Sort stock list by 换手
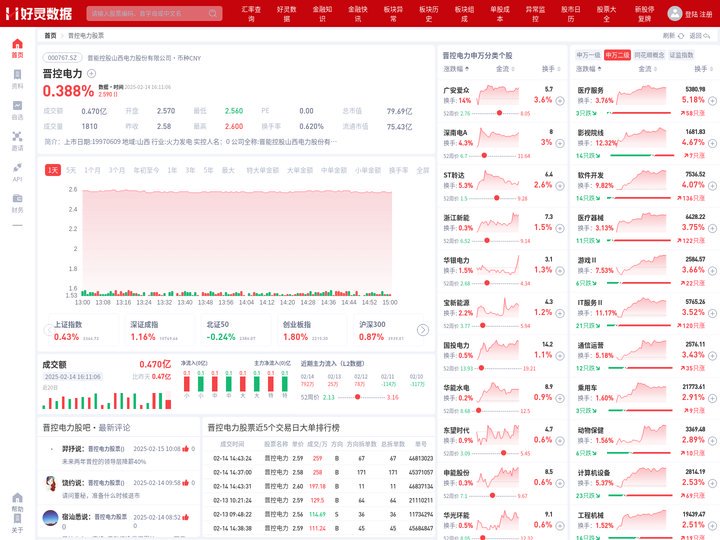 coord(551,69)
